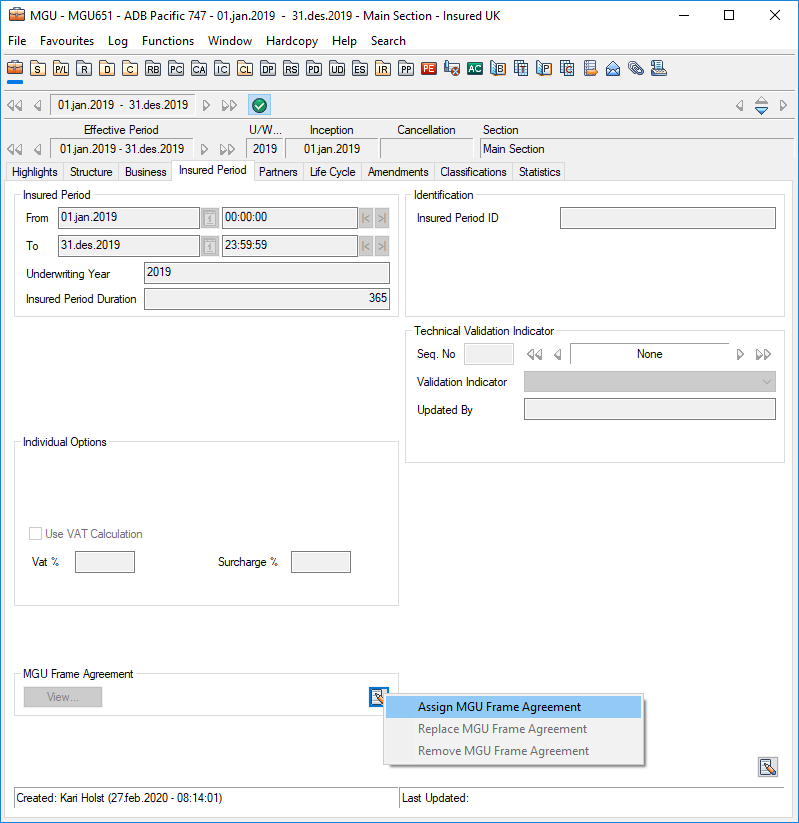Click the book P toolbar icon
Image resolution: width=799 pixels, height=823 pixels.
544,69
